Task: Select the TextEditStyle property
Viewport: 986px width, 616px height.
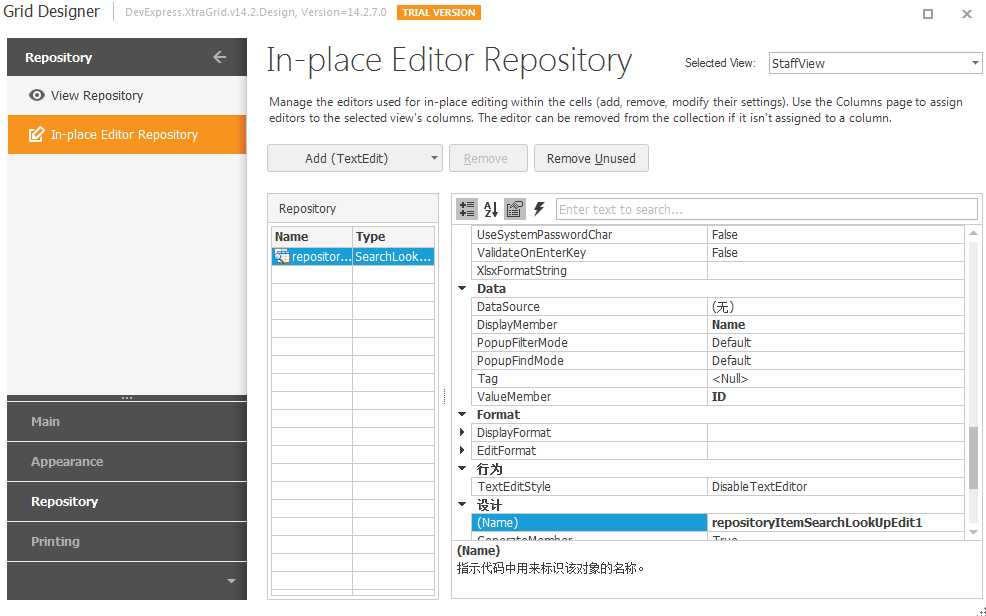Action: pyautogui.click(x=589, y=487)
